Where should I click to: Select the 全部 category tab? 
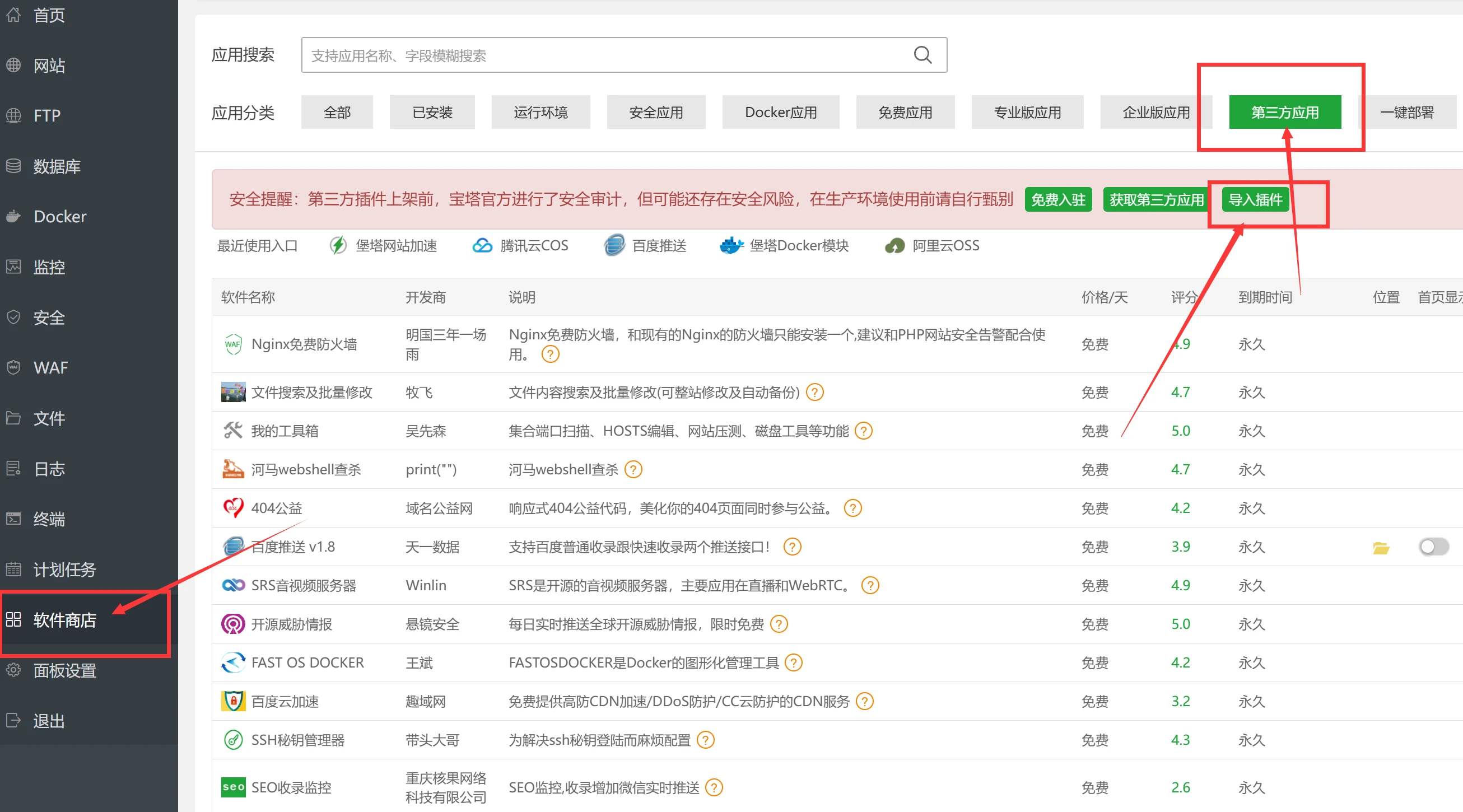[337, 113]
